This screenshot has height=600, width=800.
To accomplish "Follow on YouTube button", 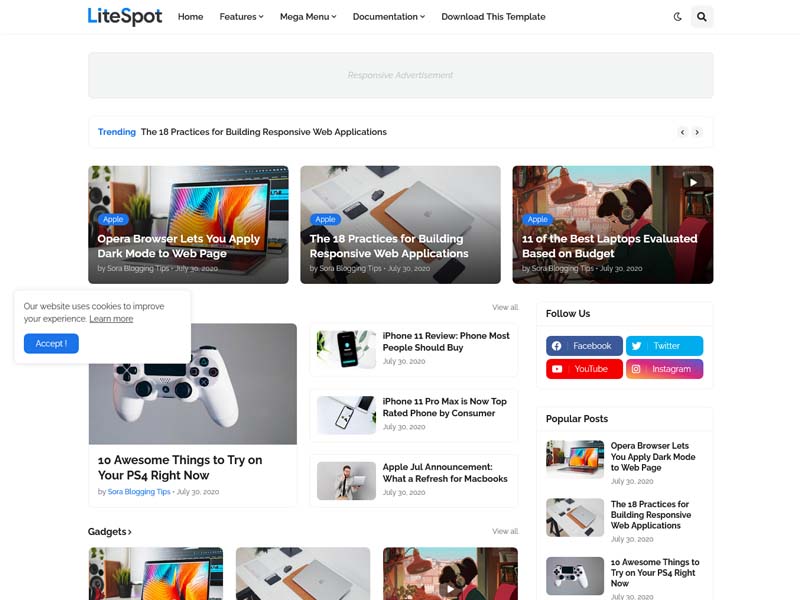I will (x=584, y=369).
